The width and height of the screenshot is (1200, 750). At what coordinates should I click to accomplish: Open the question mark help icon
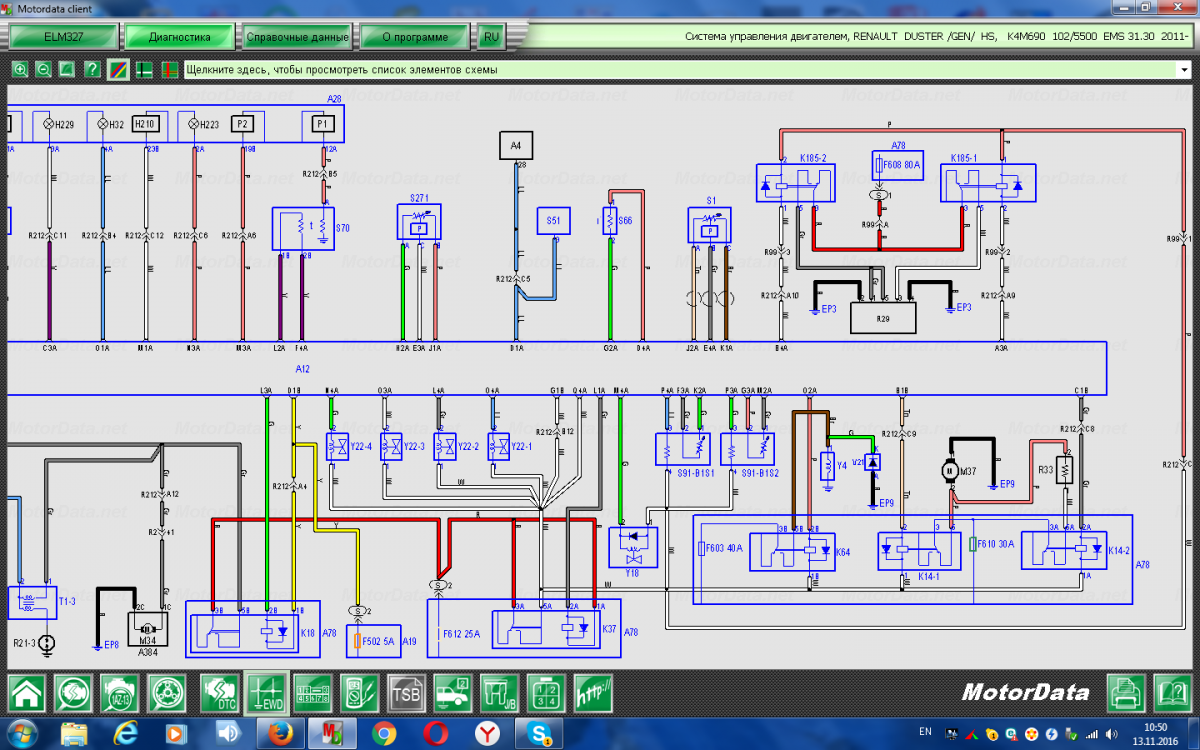(x=92, y=70)
